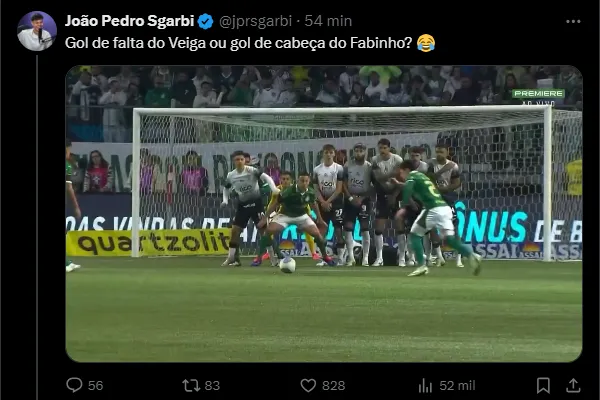Open the @jprsgarbi handle link

(x=255, y=21)
